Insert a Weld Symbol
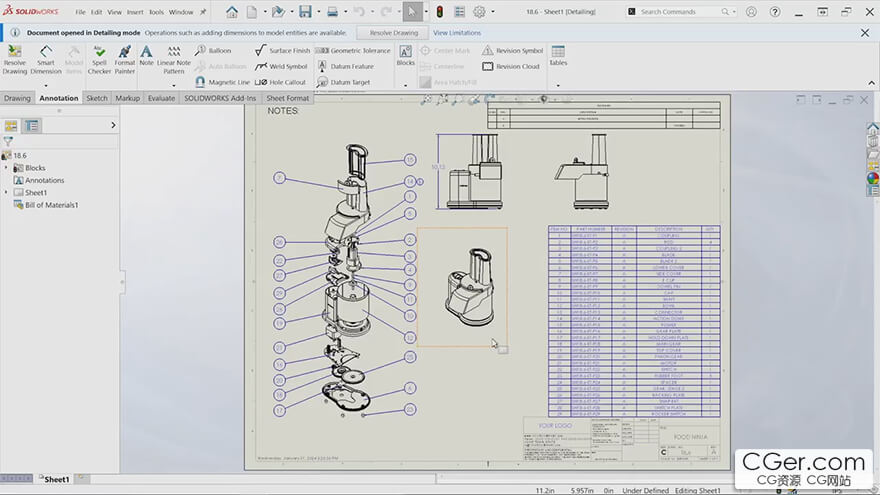This screenshot has width=880, height=495. 281,66
